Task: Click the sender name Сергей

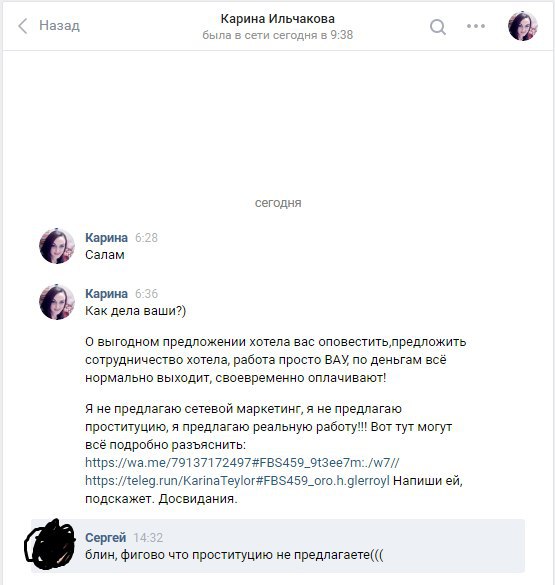Action: [x=106, y=538]
